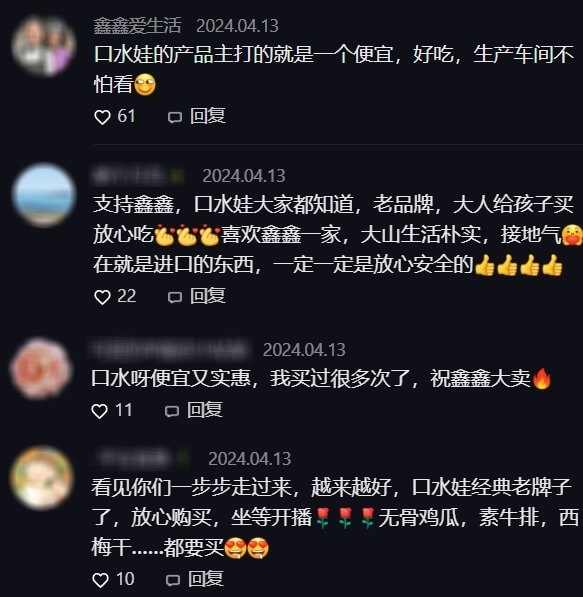Click 回复 text under 鑫鑫爱生活's comment

tap(208, 116)
